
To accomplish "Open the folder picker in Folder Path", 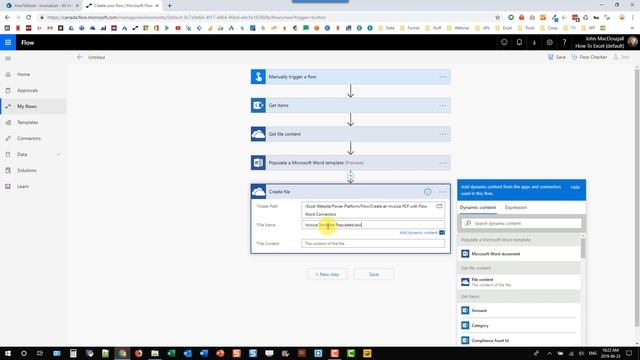I will click(439, 206).
